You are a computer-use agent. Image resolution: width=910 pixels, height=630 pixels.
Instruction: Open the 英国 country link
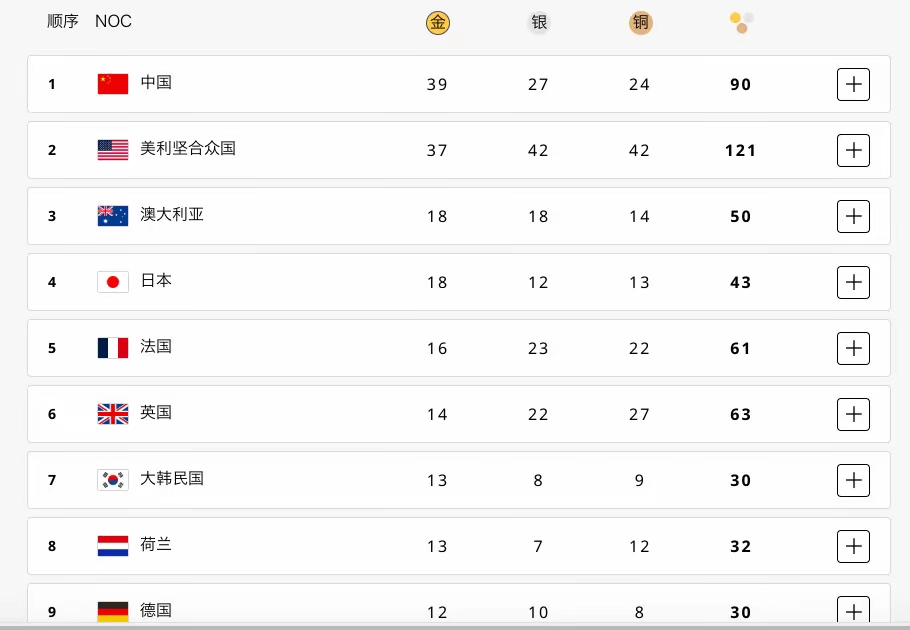pyautogui.click(x=156, y=412)
